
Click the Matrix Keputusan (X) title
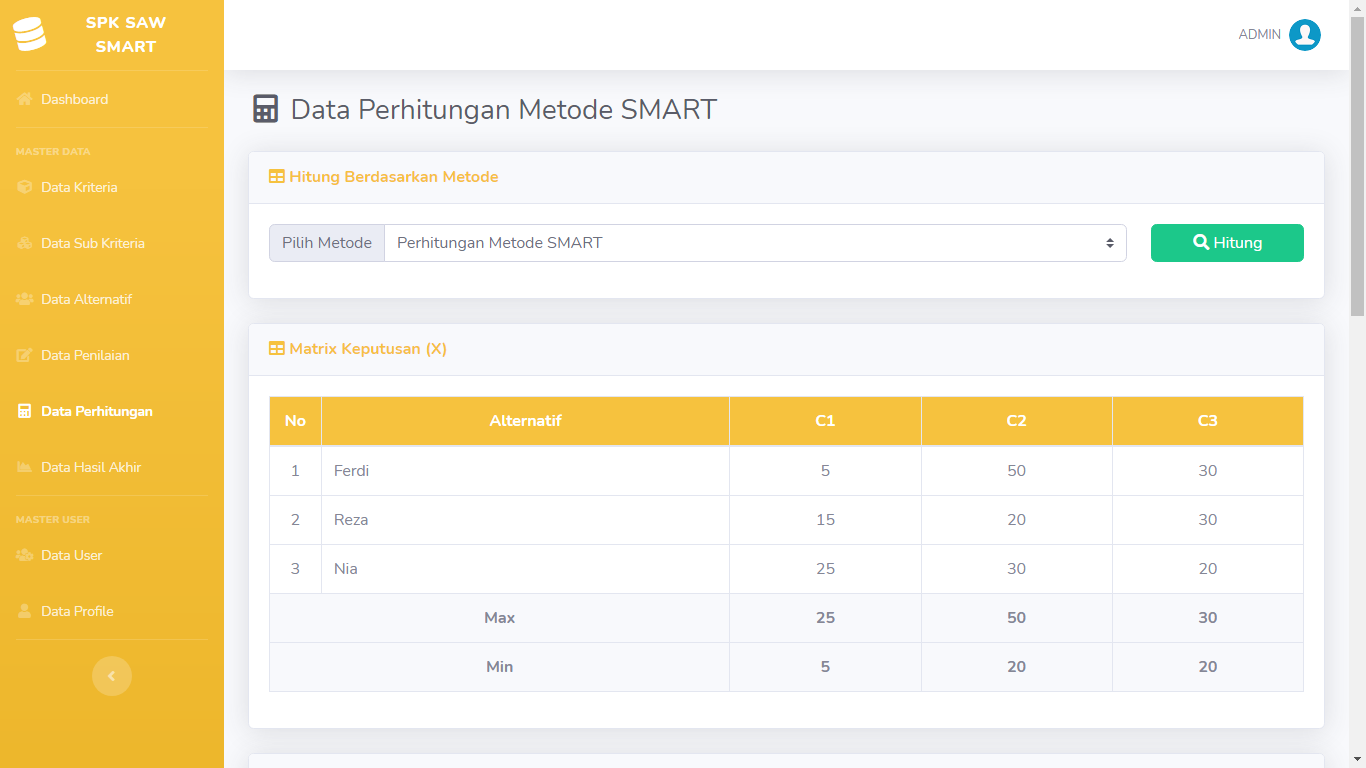coord(368,349)
